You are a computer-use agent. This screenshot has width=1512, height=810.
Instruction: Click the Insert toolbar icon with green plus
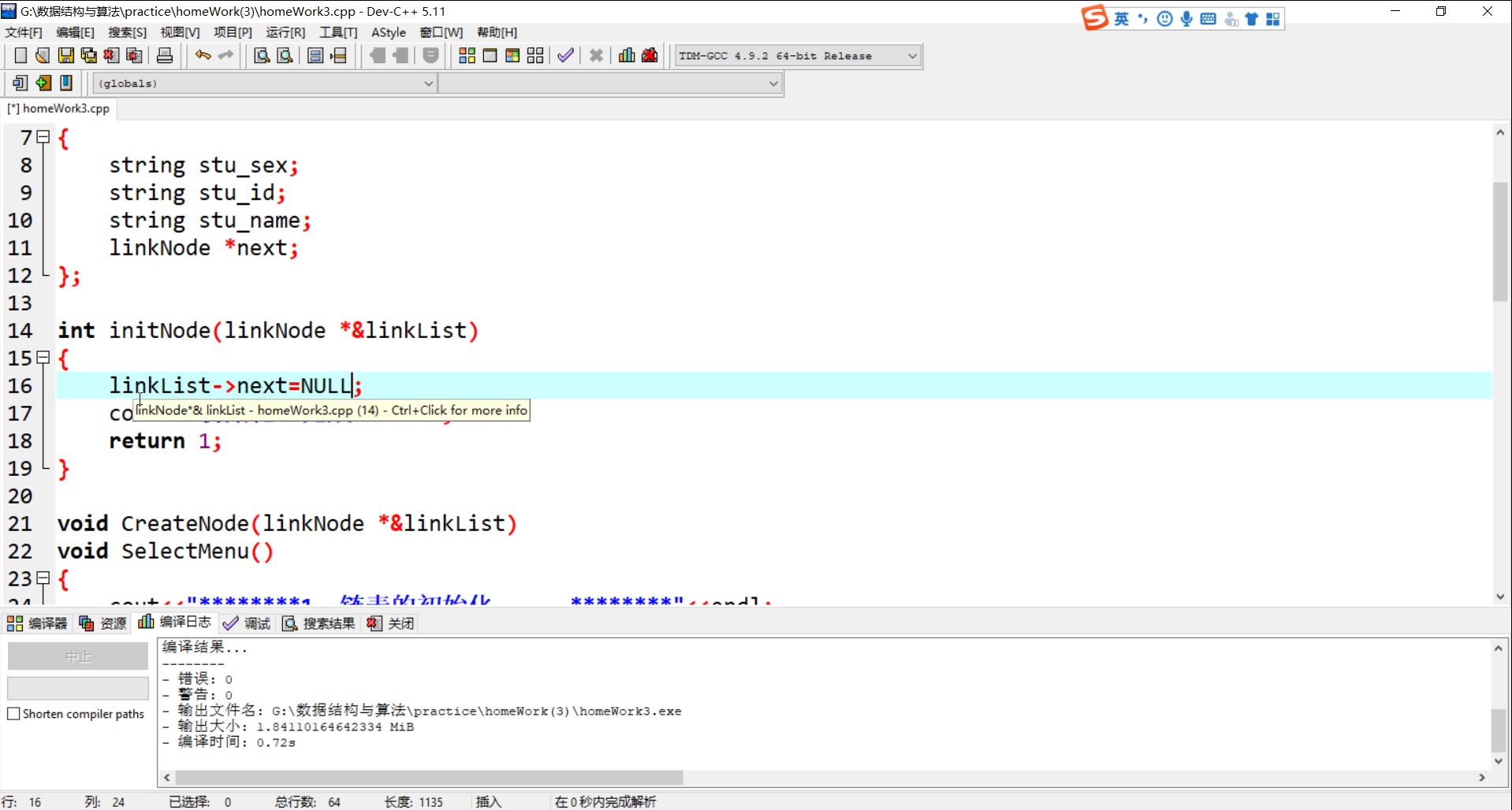(43, 83)
